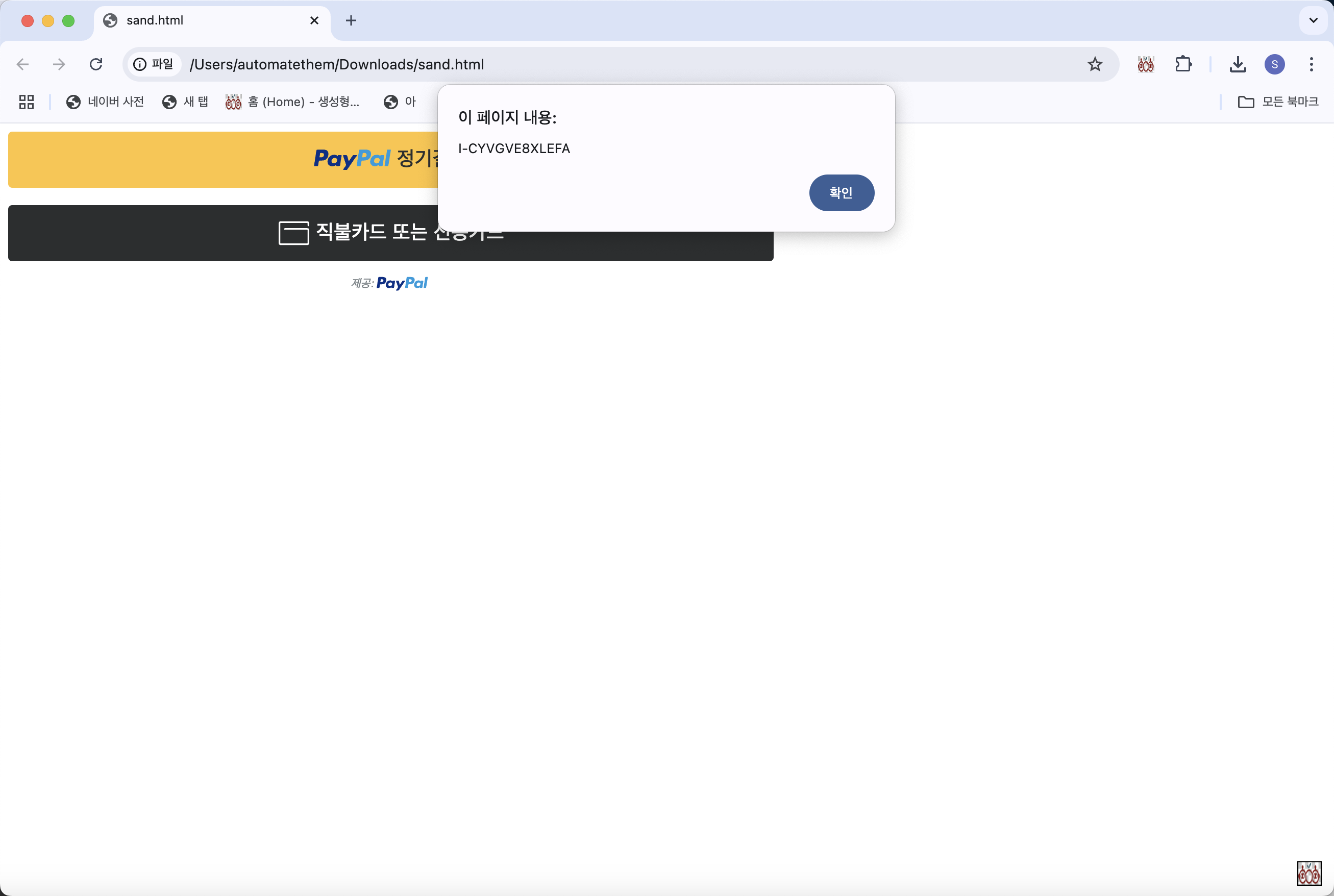Image resolution: width=1334 pixels, height=896 pixels.
Task: Expand the tab search chevron
Action: (x=1313, y=20)
